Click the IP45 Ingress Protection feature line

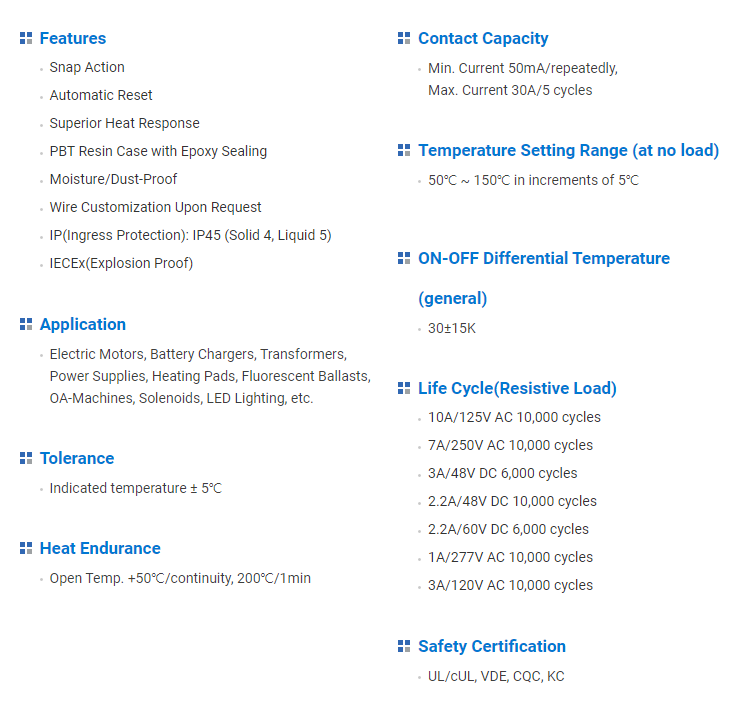[x=190, y=235]
